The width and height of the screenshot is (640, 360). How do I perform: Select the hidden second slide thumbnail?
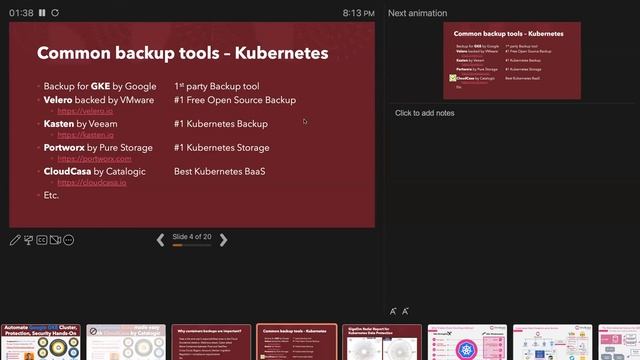[126, 342]
